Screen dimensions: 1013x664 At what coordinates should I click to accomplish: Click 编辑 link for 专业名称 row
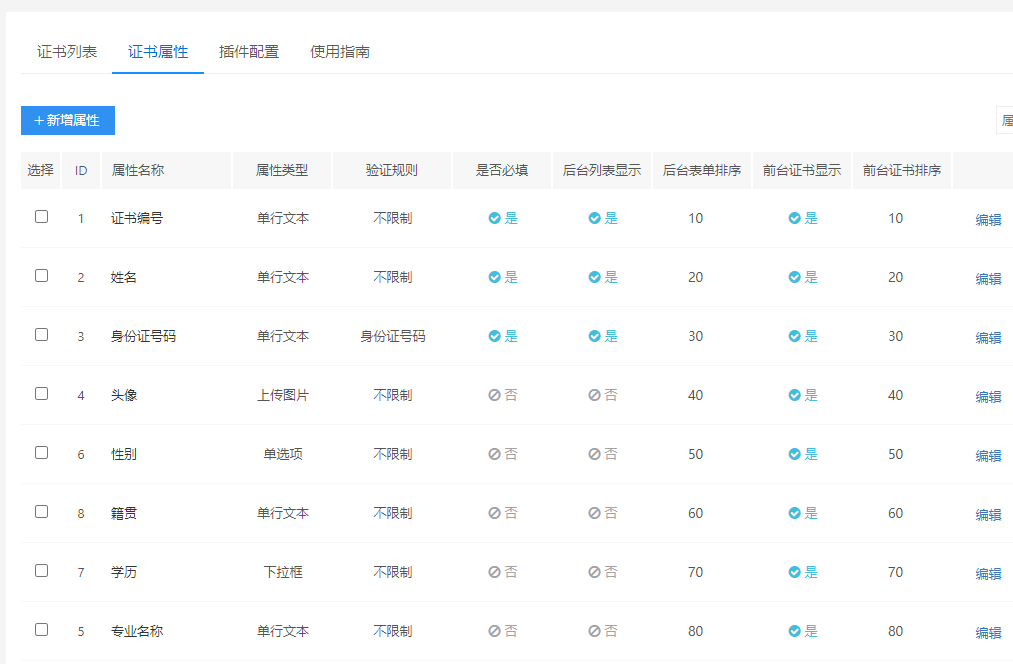pyautogui.click(x=988, y=633)
